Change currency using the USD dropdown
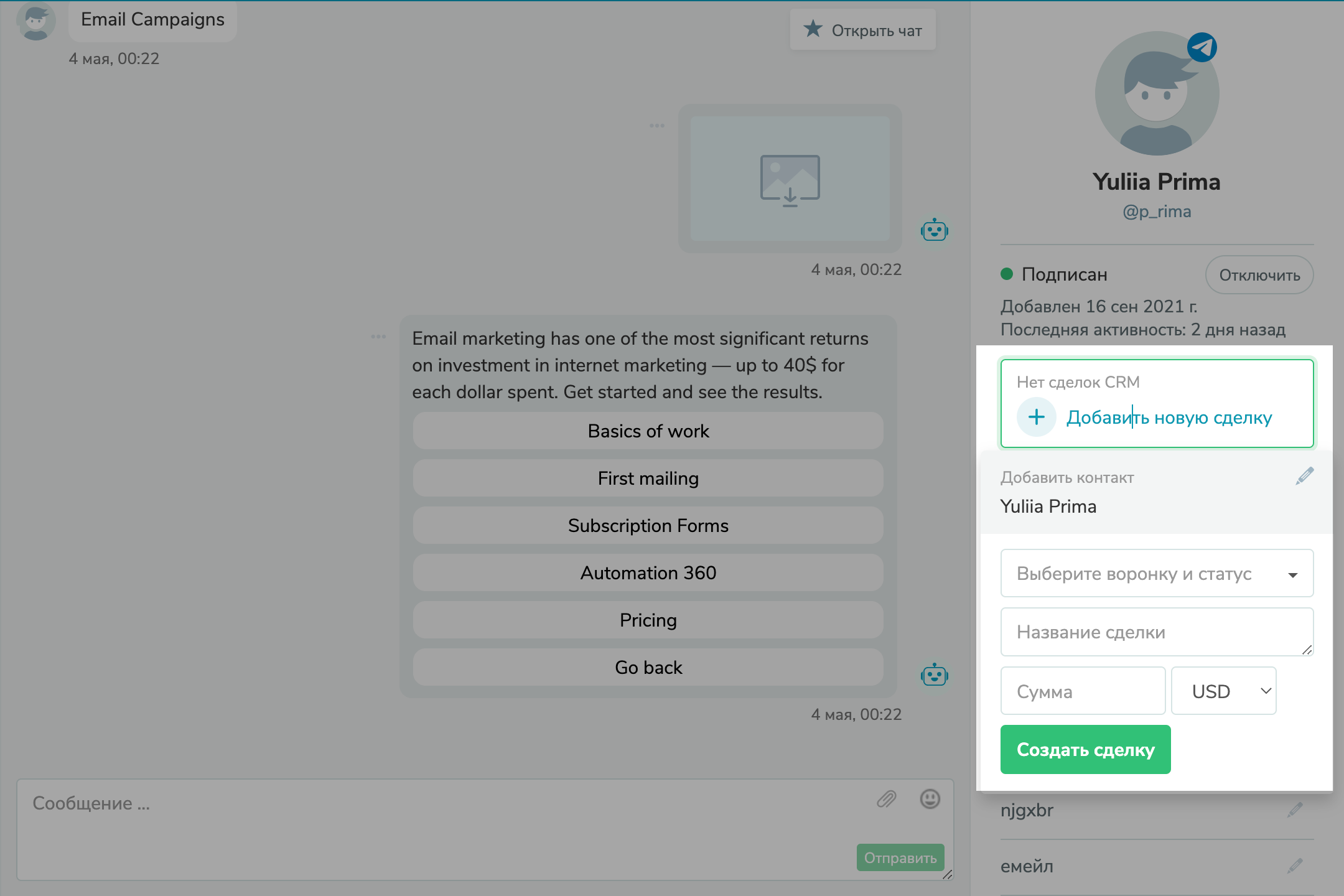 click(x=1223, y=691)
